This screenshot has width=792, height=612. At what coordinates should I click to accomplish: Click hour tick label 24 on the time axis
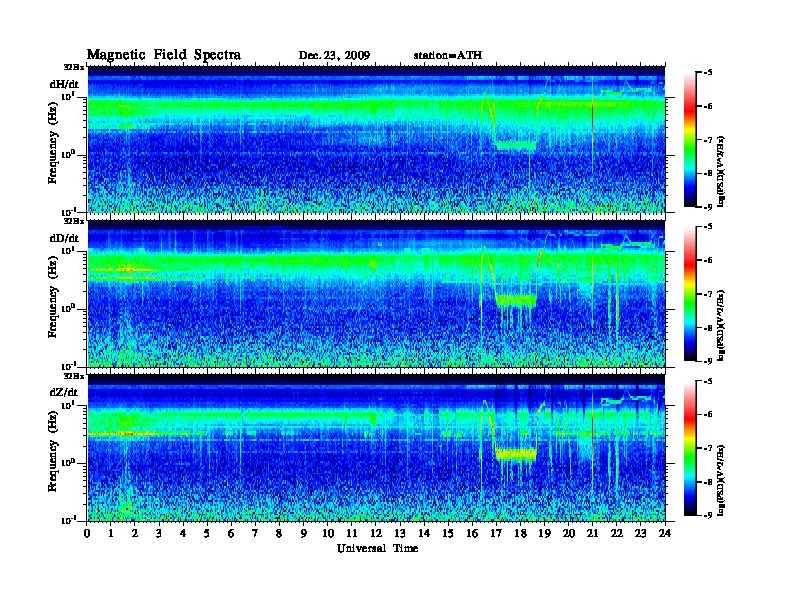(x=665, y=533)
